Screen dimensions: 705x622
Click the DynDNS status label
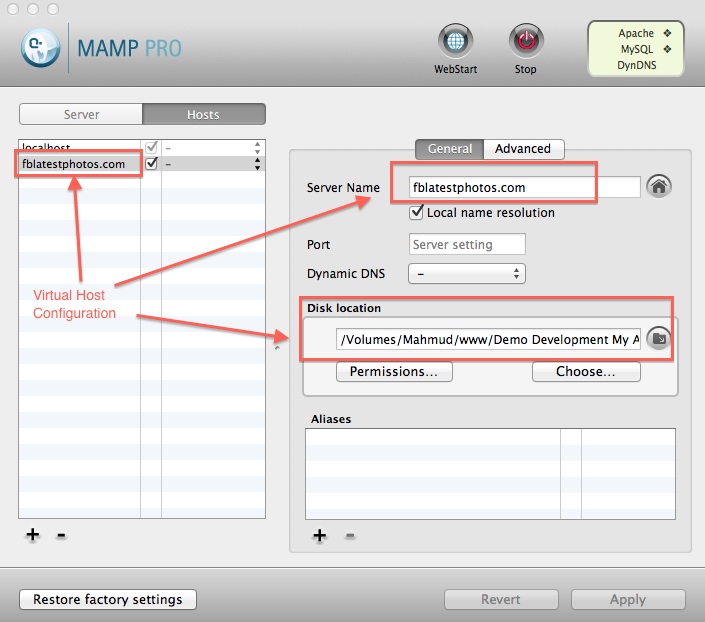click(x=636, y=65)
